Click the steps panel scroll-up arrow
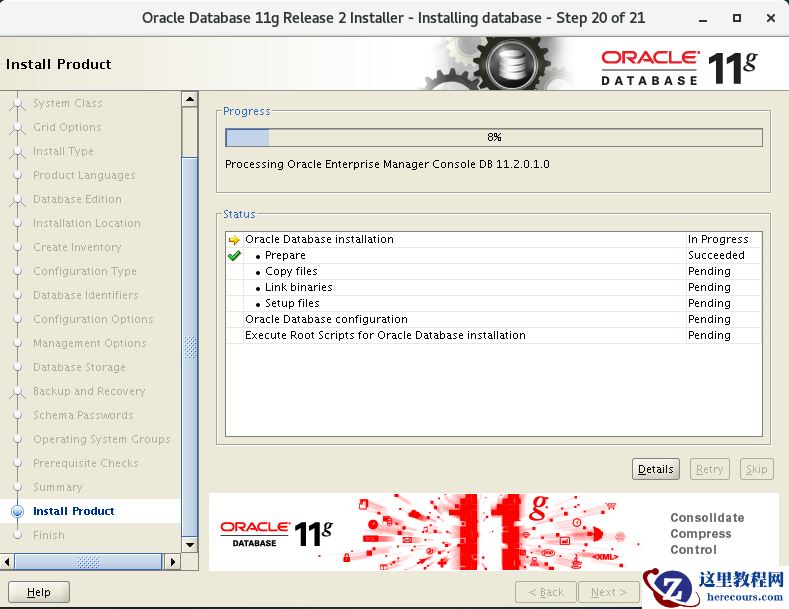Image resolution: width=789 pixels, height=609 pixels. (x=190, y=99)
